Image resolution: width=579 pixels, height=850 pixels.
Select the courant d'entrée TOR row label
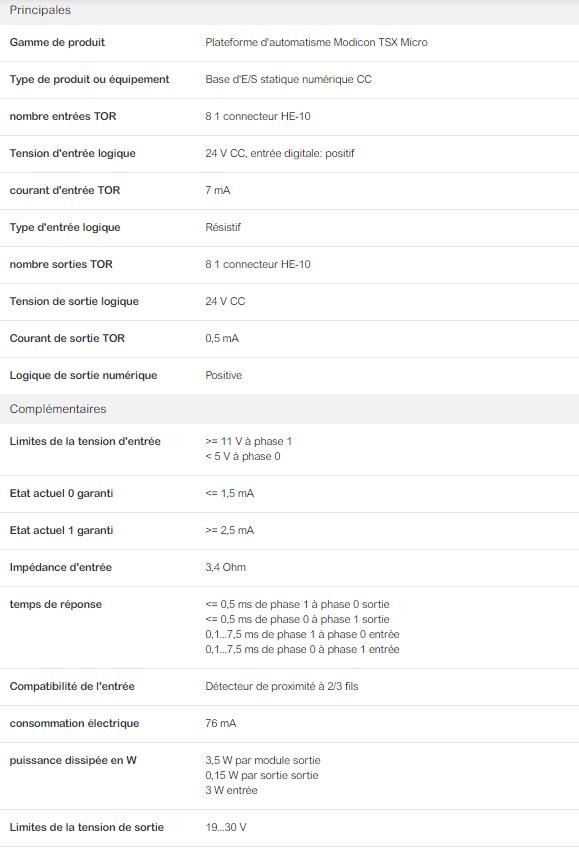65,190
